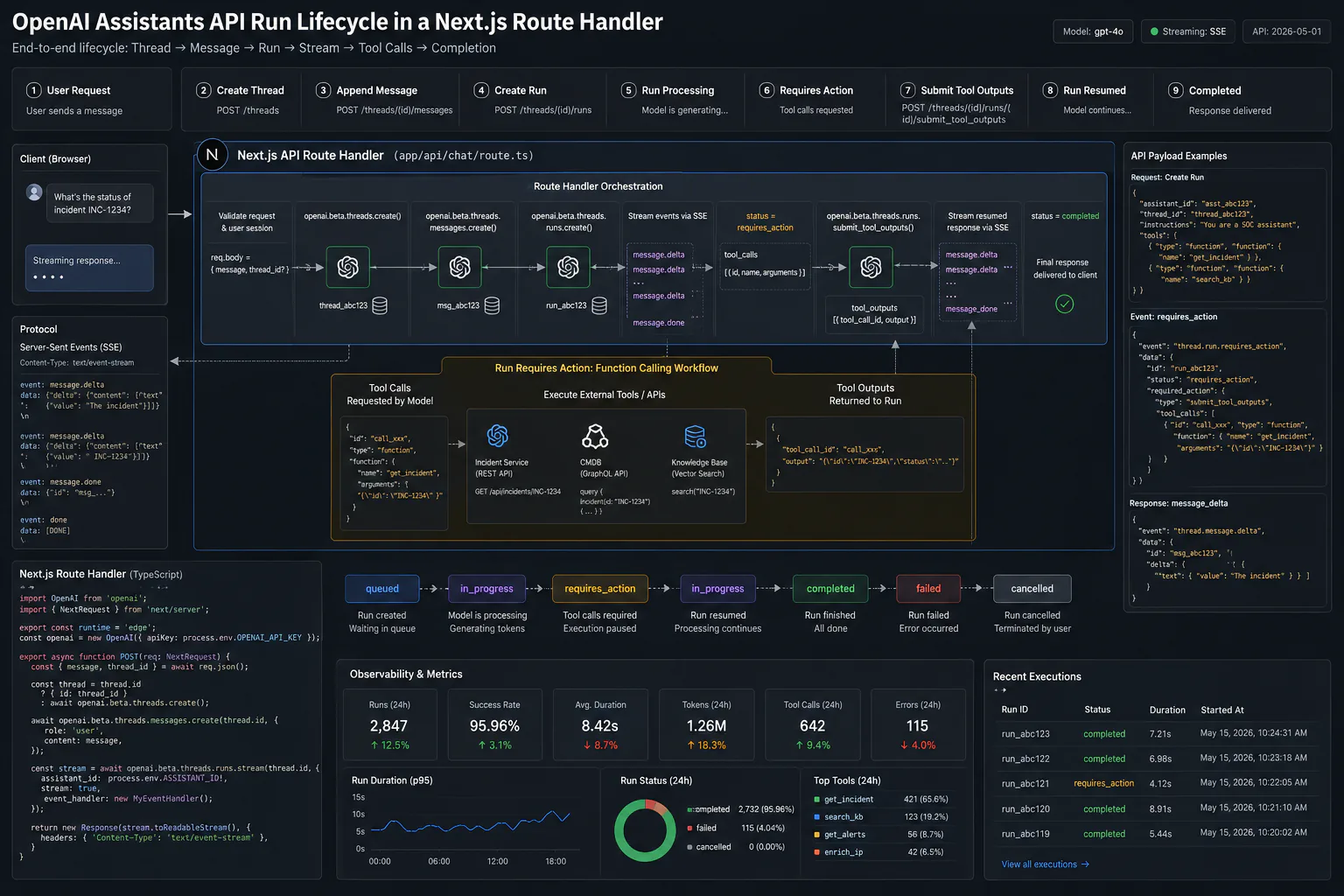The width and height of the screenshot is (1344, 896).
Task: Select the User Request step card
Action: point(92,100)
